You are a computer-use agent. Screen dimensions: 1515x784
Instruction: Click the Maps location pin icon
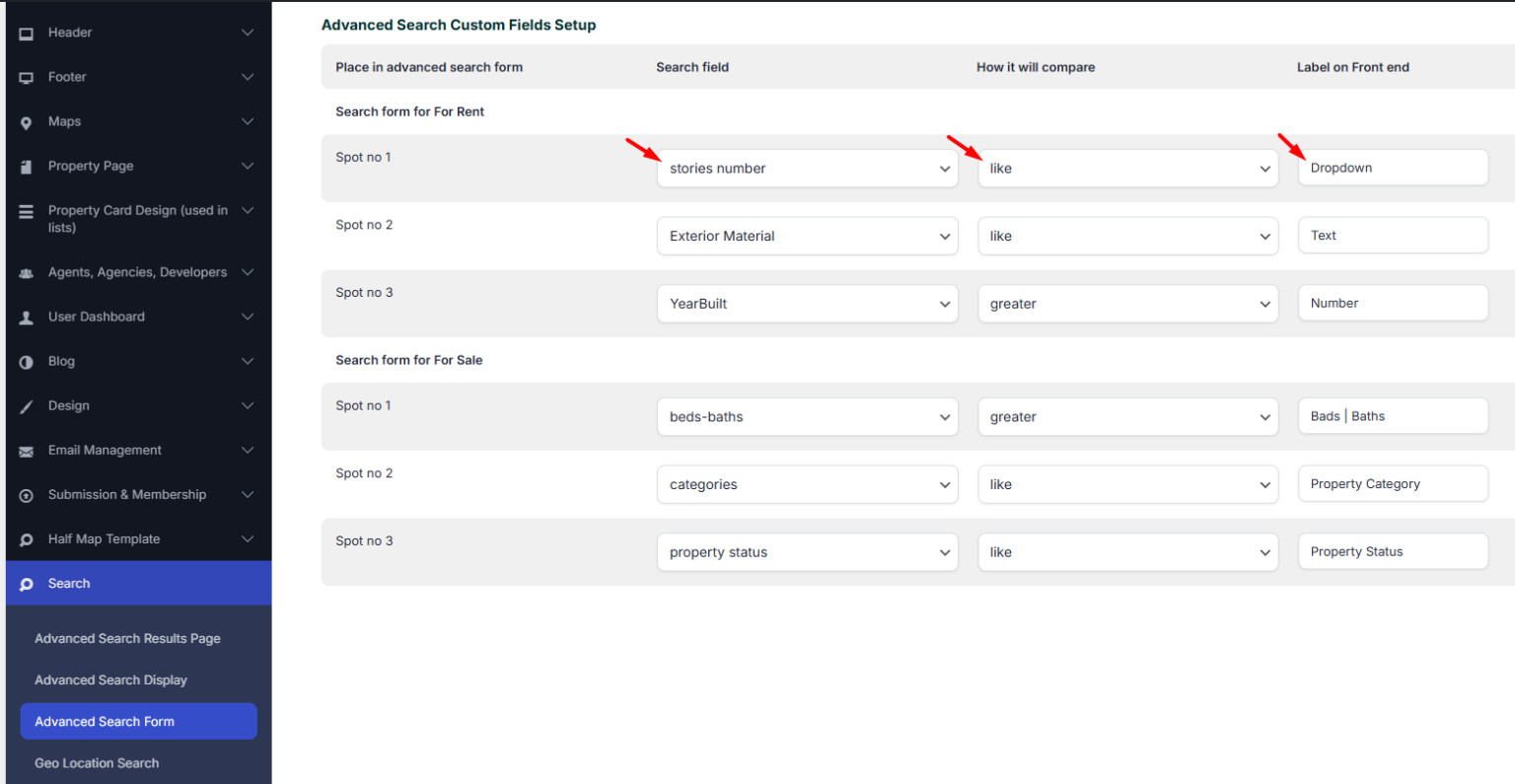[x=27, y=122]
